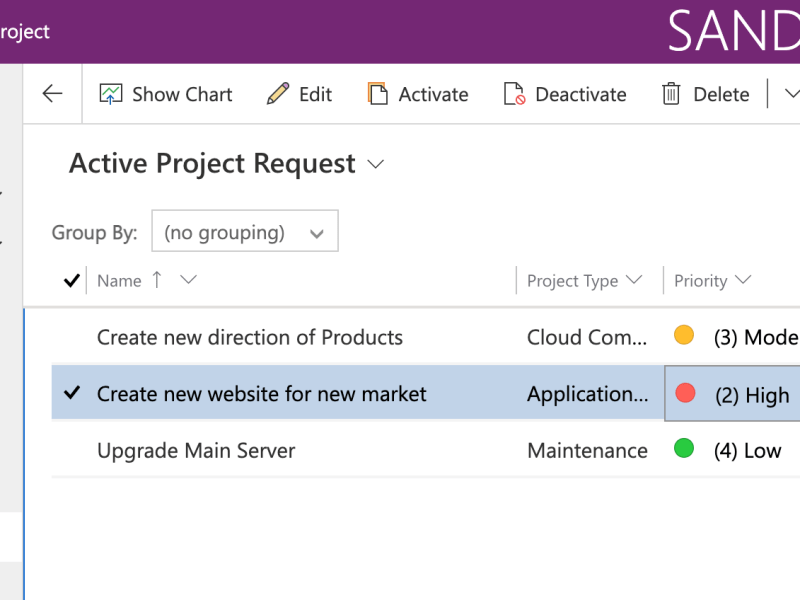Click the Delete trash can icon
Viewport: 800px width, 600px height.
click(671, 94)
